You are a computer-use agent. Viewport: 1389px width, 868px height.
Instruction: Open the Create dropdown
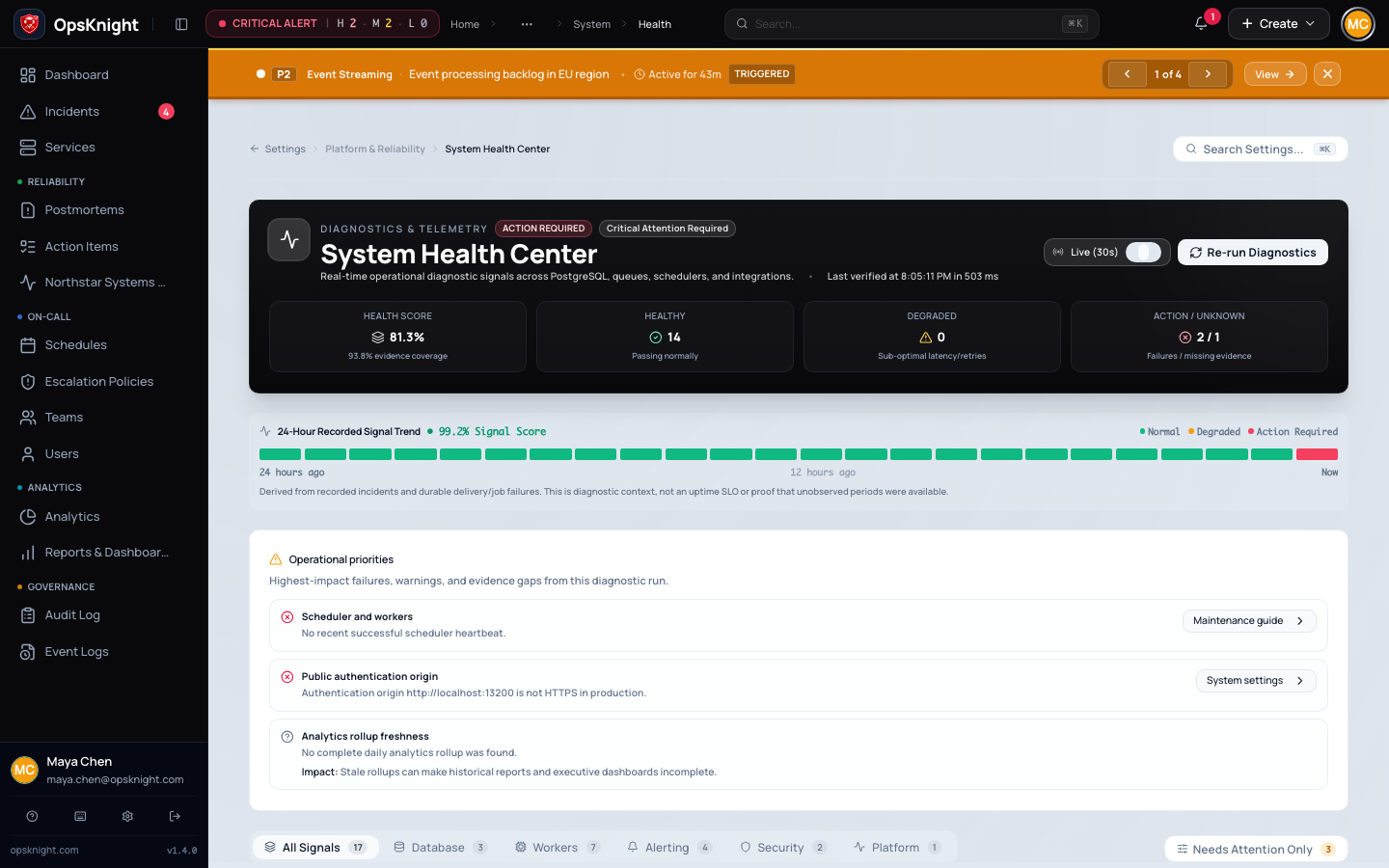[1278, 24]
